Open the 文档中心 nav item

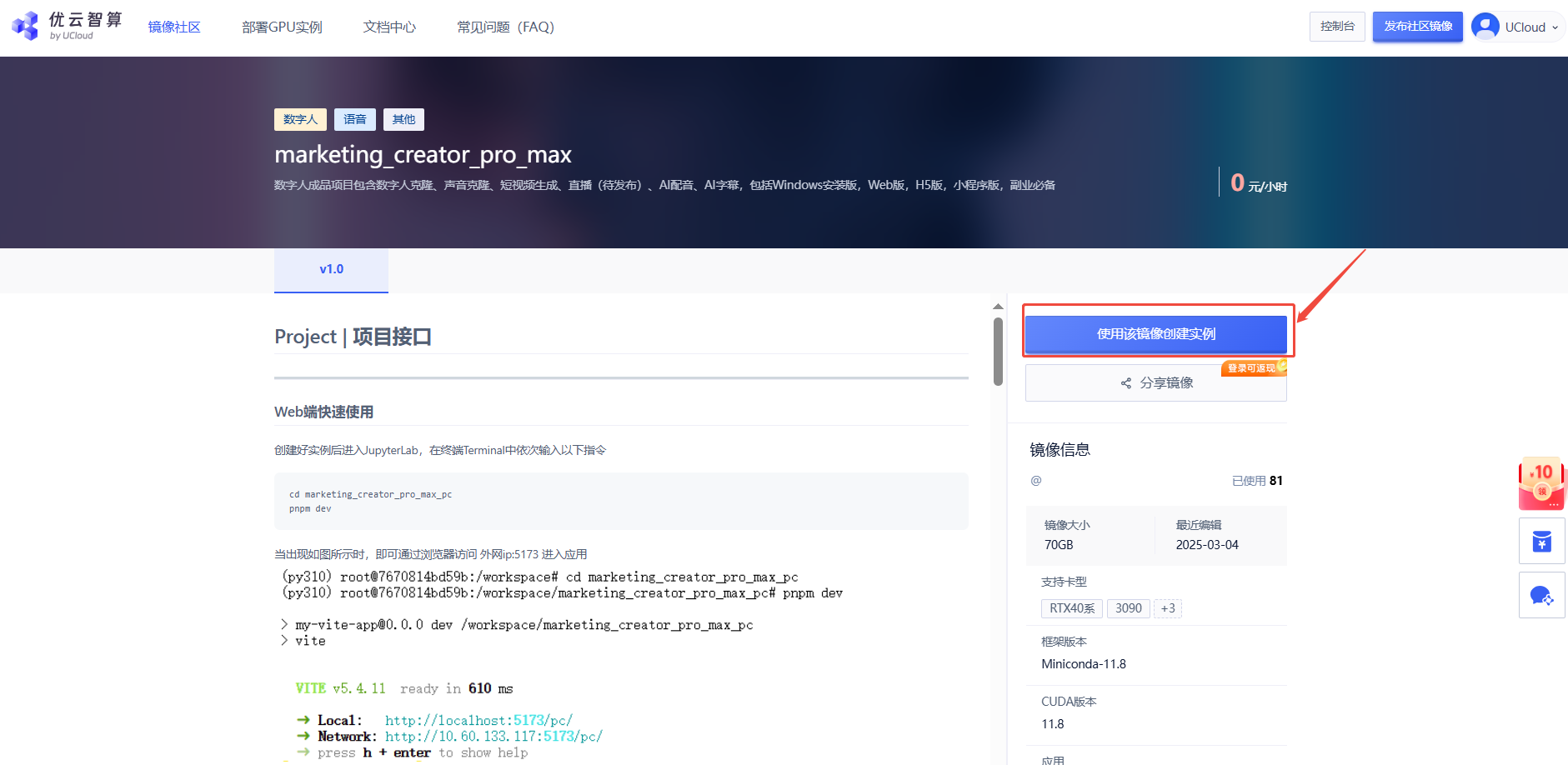click(389, 27)
